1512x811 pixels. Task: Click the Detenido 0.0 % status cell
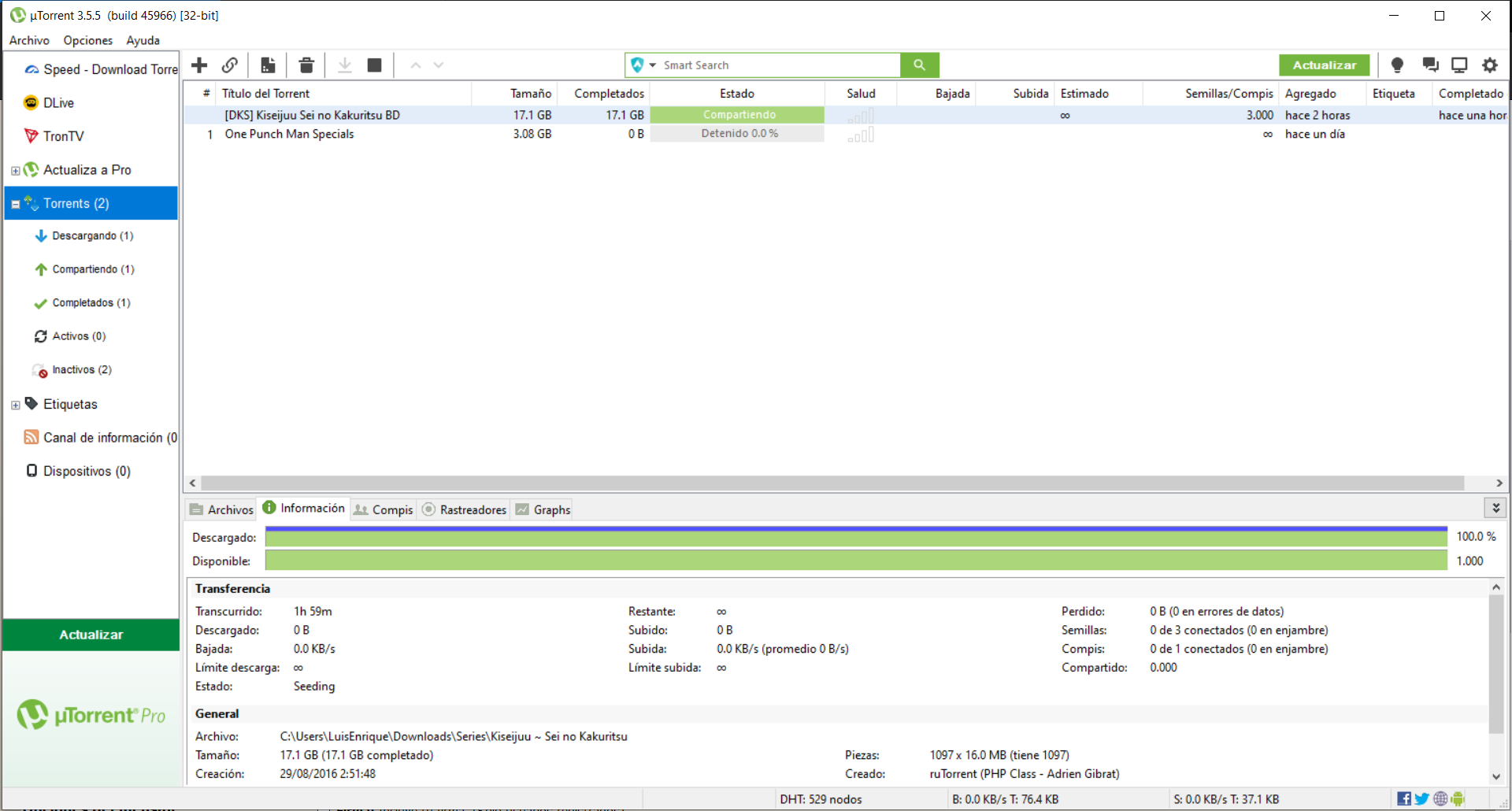pos(737,134)
